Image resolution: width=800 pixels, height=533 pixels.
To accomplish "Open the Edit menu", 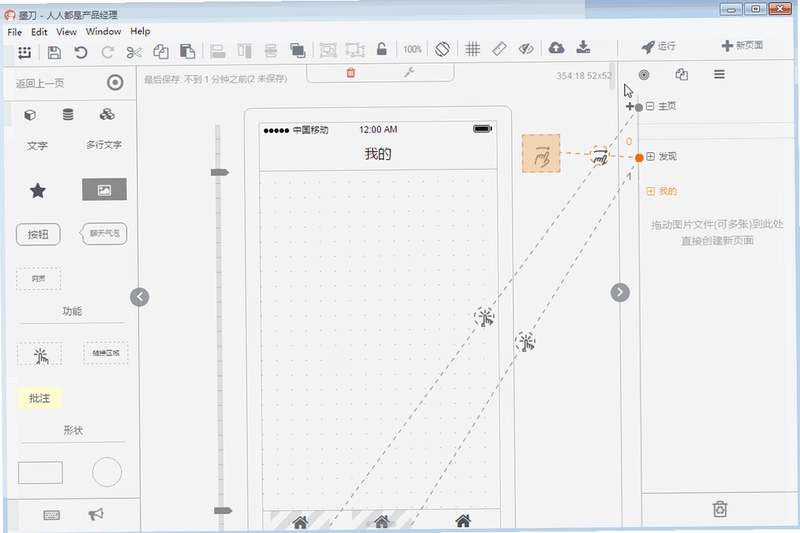I will [39, 32].
